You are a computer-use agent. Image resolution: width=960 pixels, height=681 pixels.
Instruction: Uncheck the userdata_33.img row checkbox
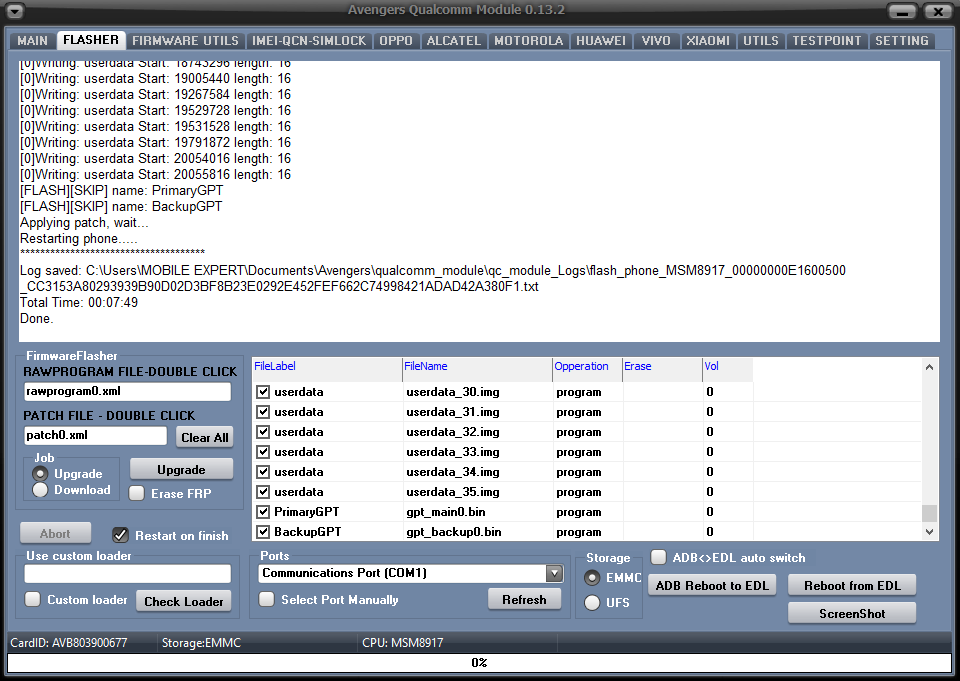click(263, 452)
